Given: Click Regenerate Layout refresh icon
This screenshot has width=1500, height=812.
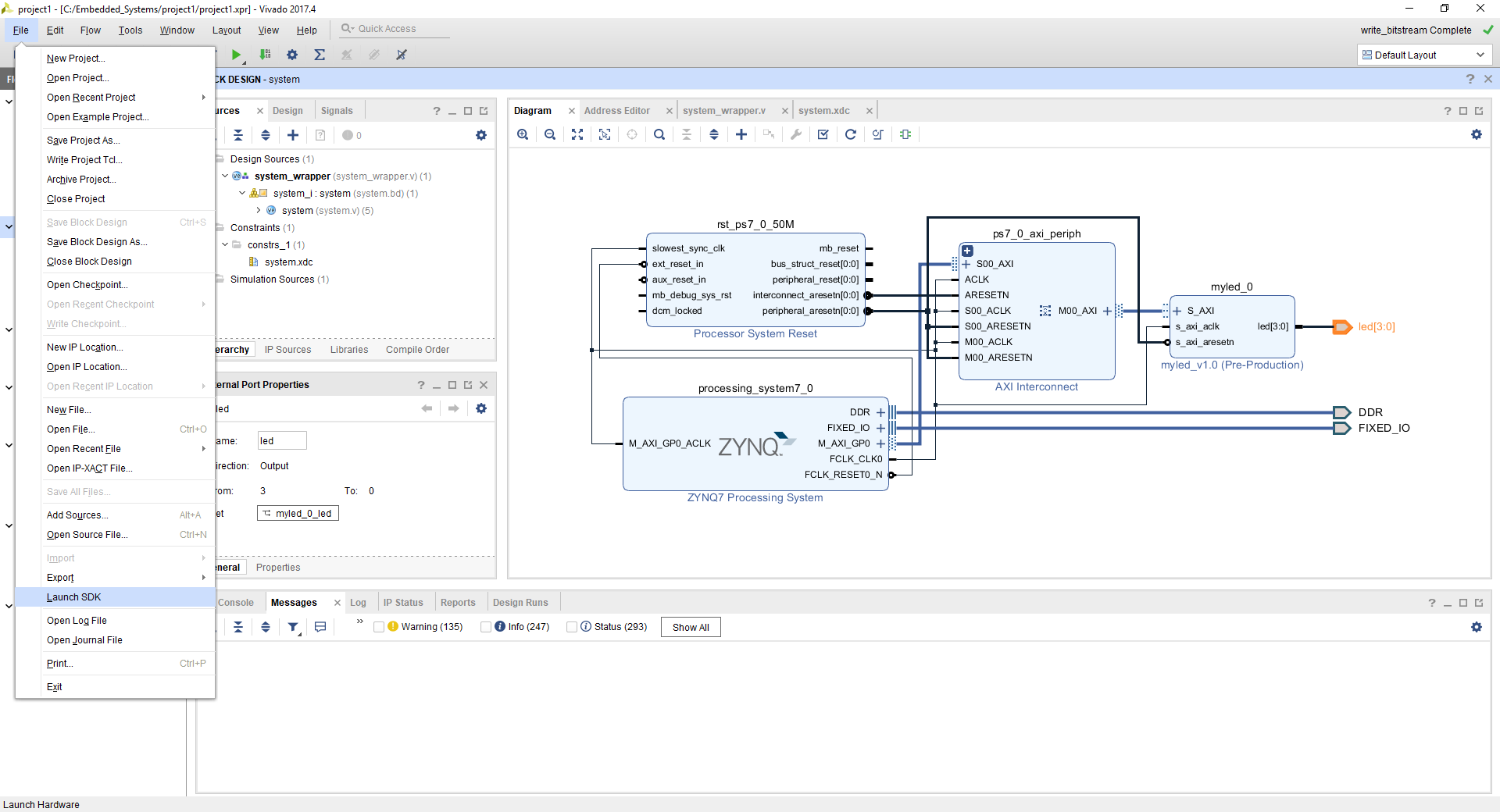Looking at the screenshot, I should pyautogui.click(x=851, y=134).
